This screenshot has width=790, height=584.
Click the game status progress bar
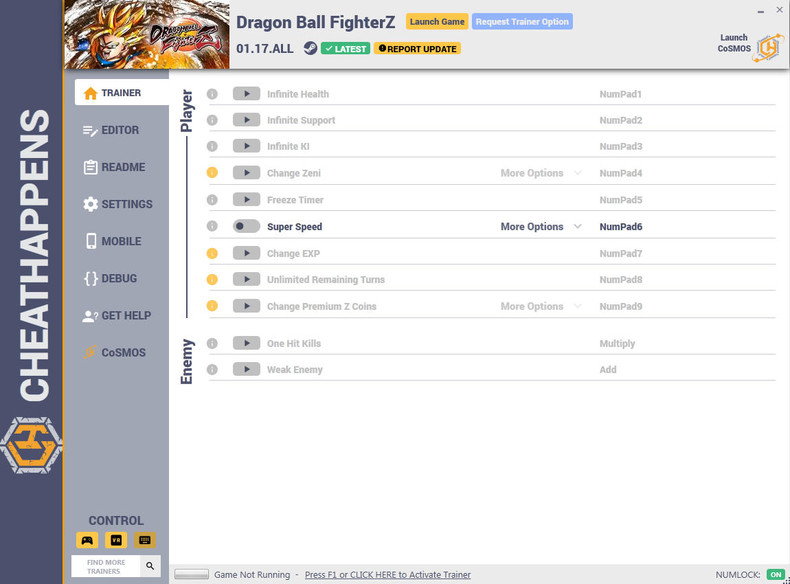[191, 574]
